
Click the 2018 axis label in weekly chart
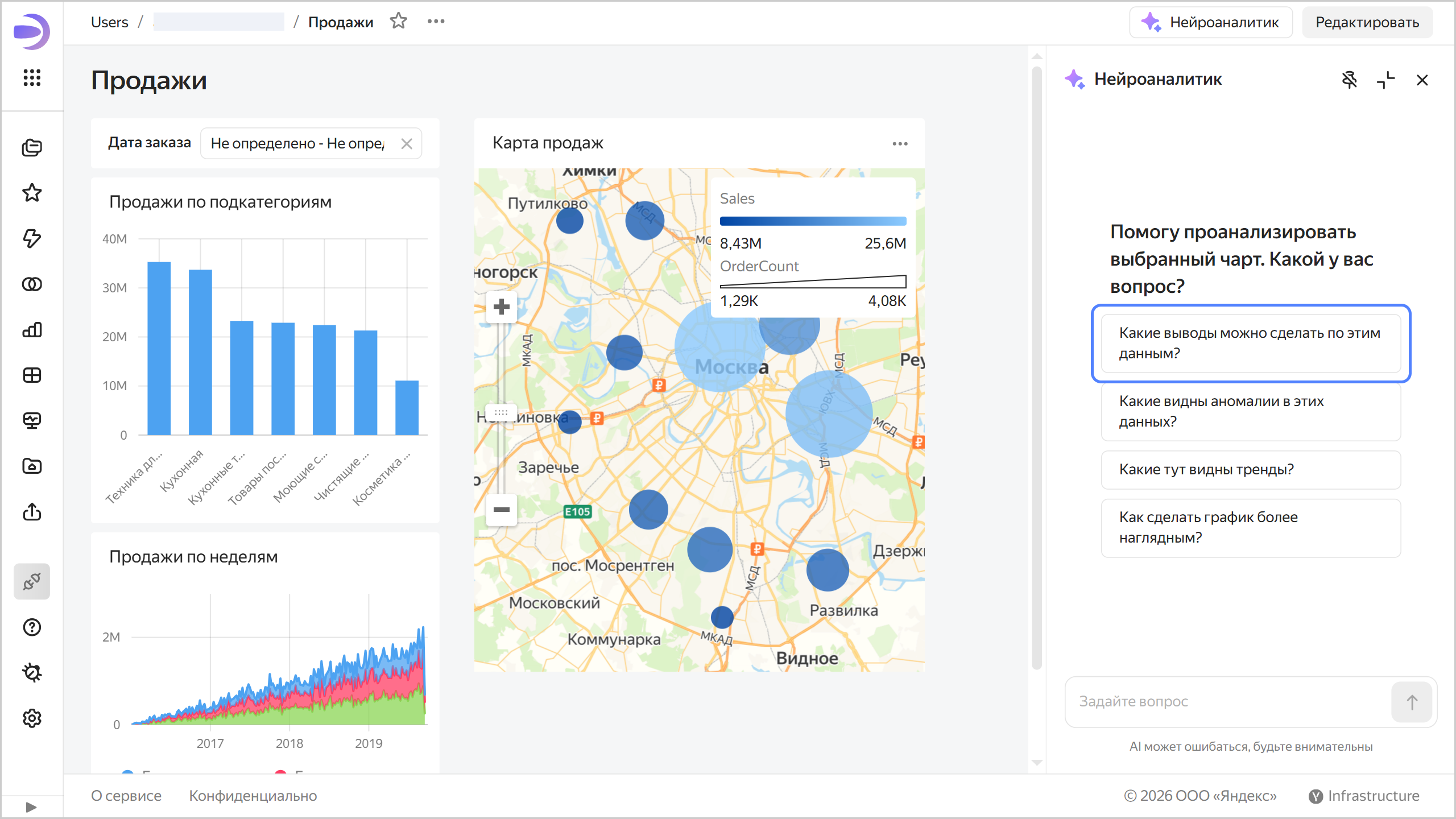289,743
